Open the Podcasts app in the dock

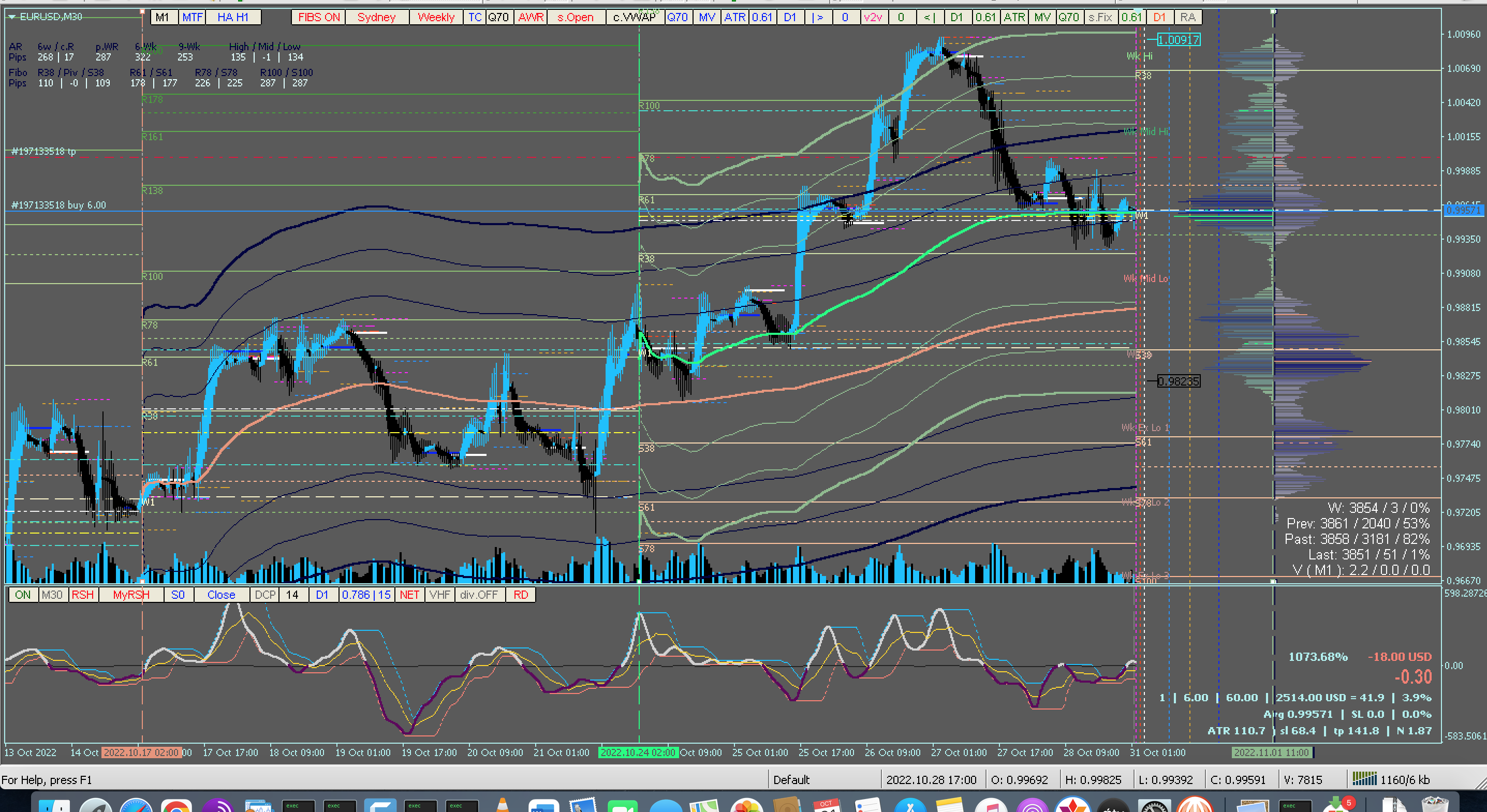(x=1032, y=807)
